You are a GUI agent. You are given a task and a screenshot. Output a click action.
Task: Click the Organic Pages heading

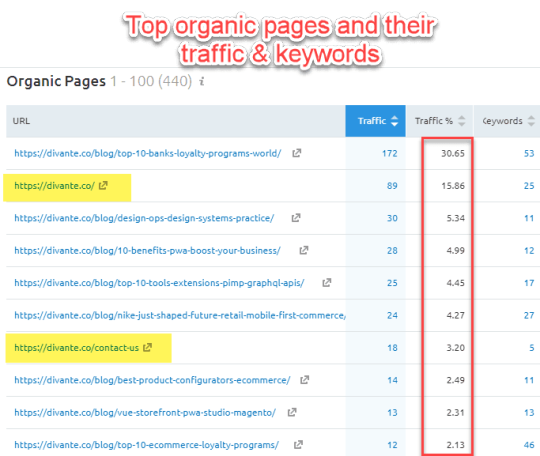(56, 82)
